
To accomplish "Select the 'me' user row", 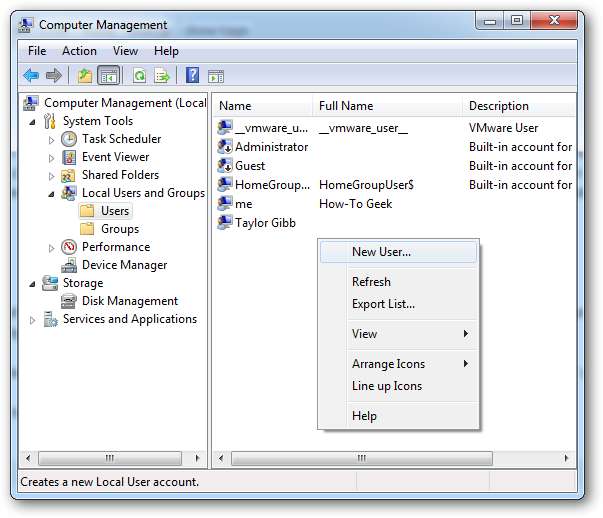I will tap(395, 204).
